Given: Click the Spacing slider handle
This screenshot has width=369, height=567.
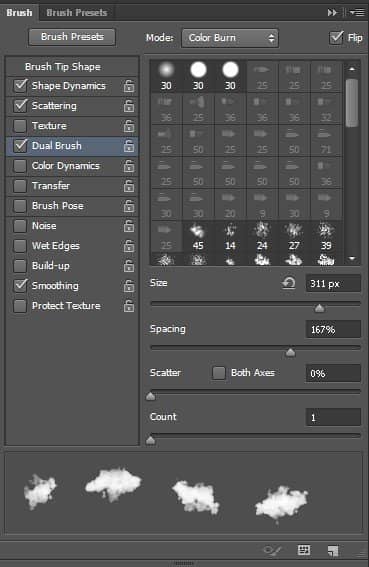Looking at the screenshot, I should coord(290,352).
